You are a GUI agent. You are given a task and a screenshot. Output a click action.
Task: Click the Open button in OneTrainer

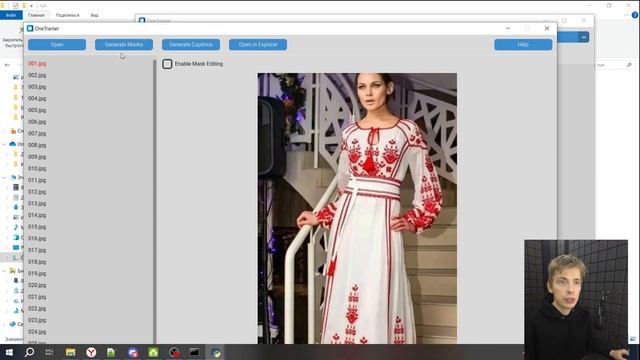pyautogui.click(x=57, y=44)
